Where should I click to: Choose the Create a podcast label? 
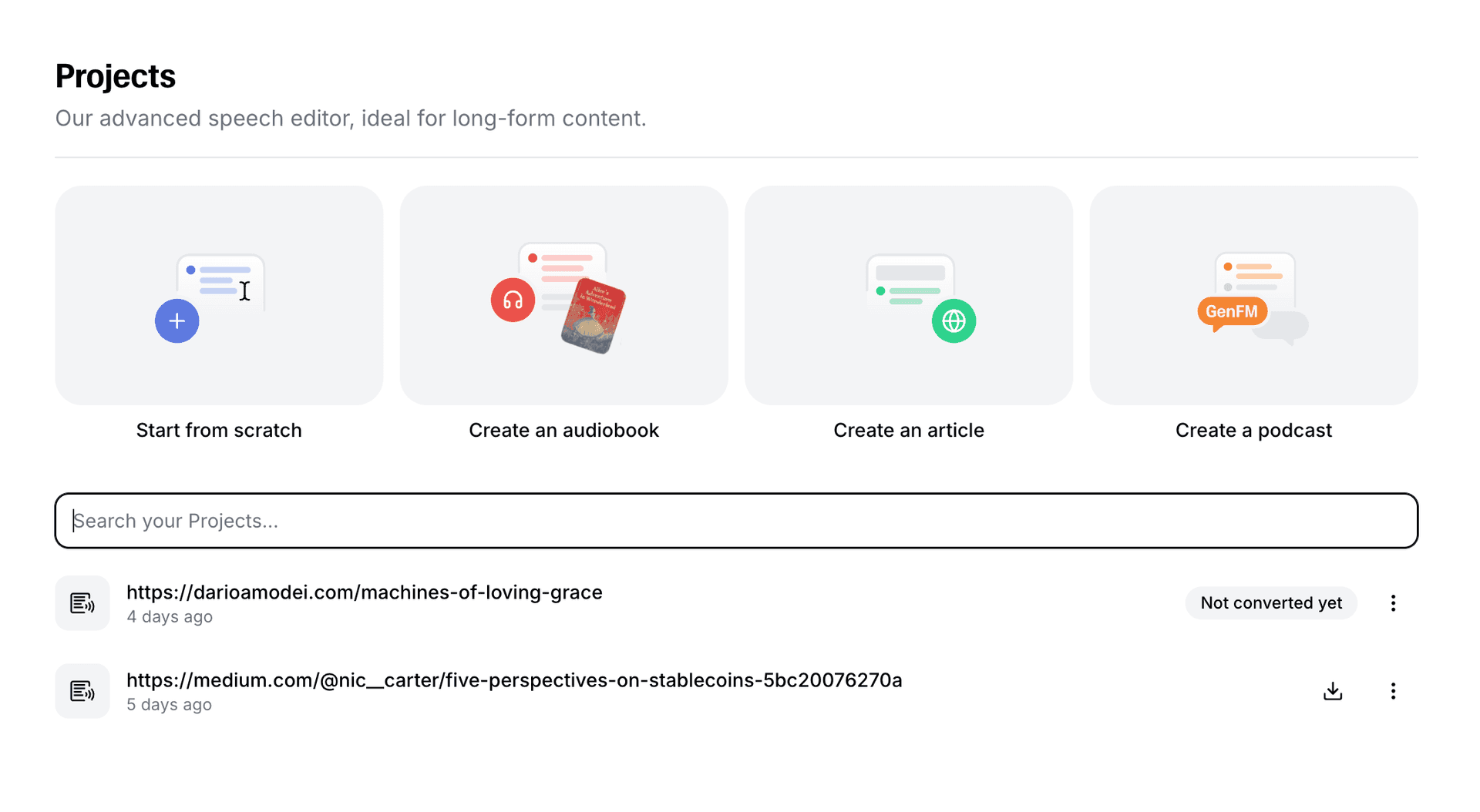[1253, 430]
